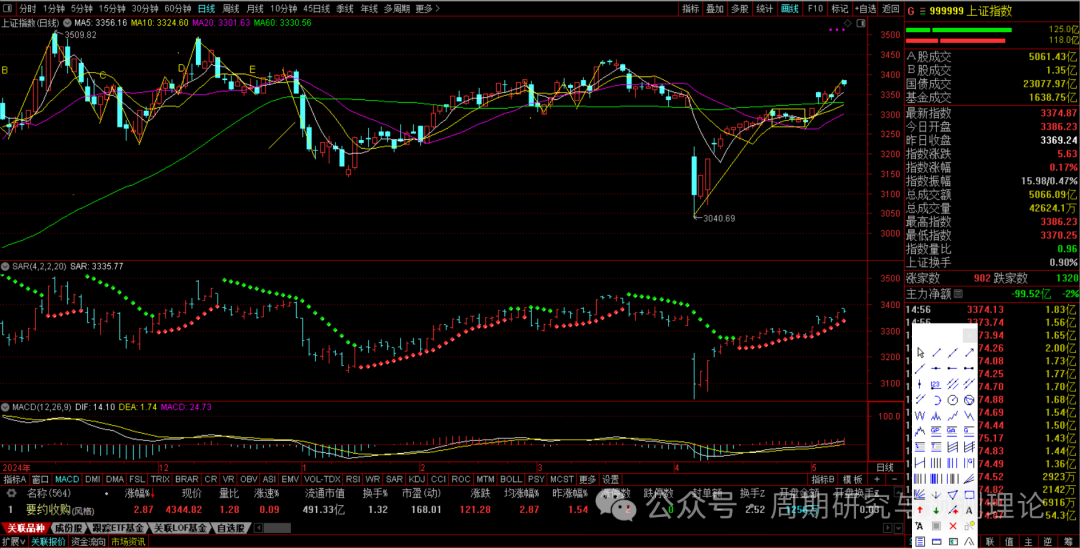Pick the red up-arrow marker tool
Screen dimensions: 1080x549
920,510
